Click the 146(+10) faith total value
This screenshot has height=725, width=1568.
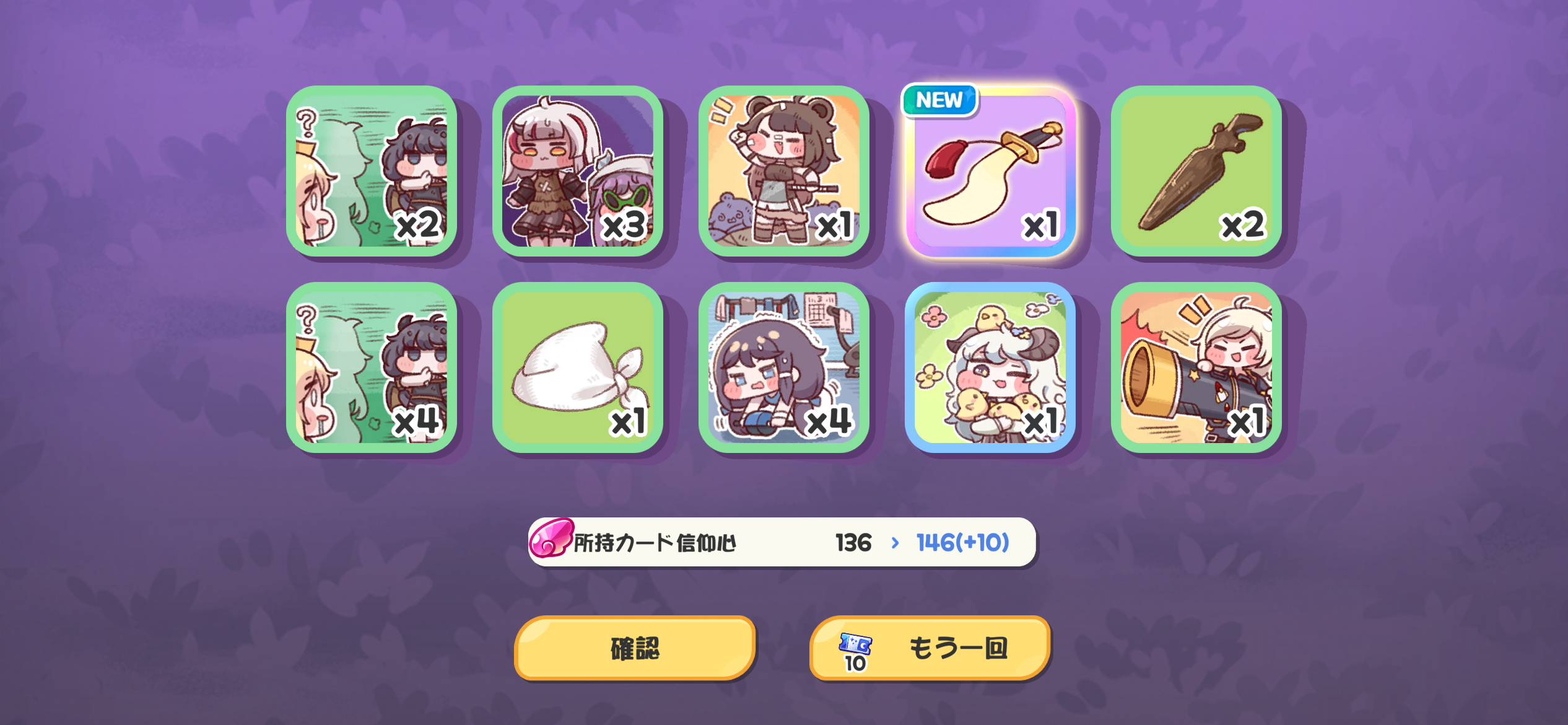(963, 543)
